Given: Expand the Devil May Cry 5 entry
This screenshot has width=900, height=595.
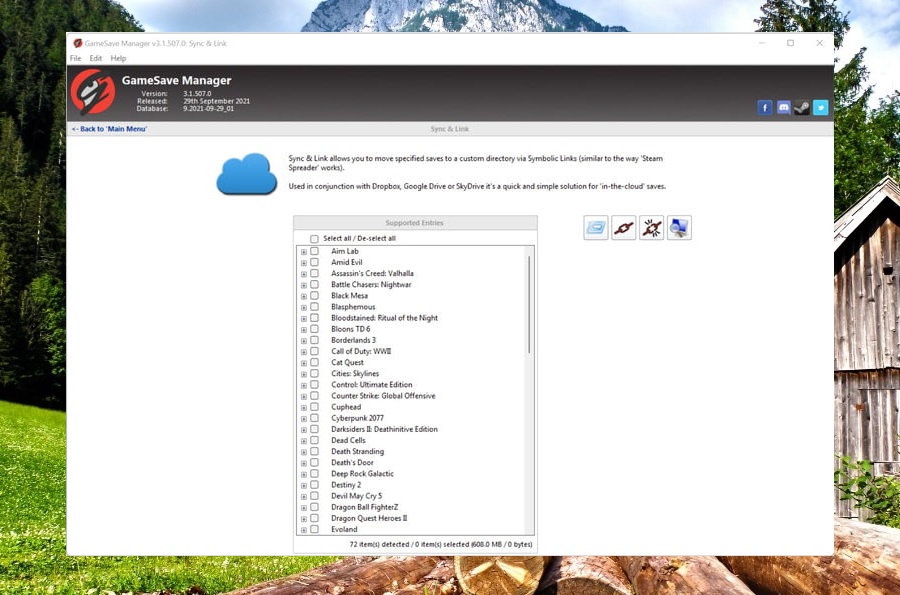Looking at the screenshot, I should (x=303, y=496).
